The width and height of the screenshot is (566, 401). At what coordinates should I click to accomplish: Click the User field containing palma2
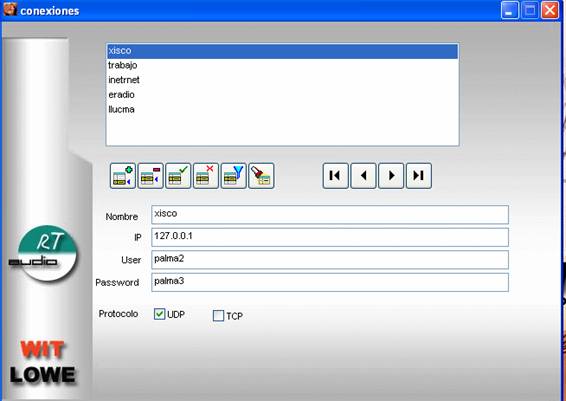tap(330, 260)
